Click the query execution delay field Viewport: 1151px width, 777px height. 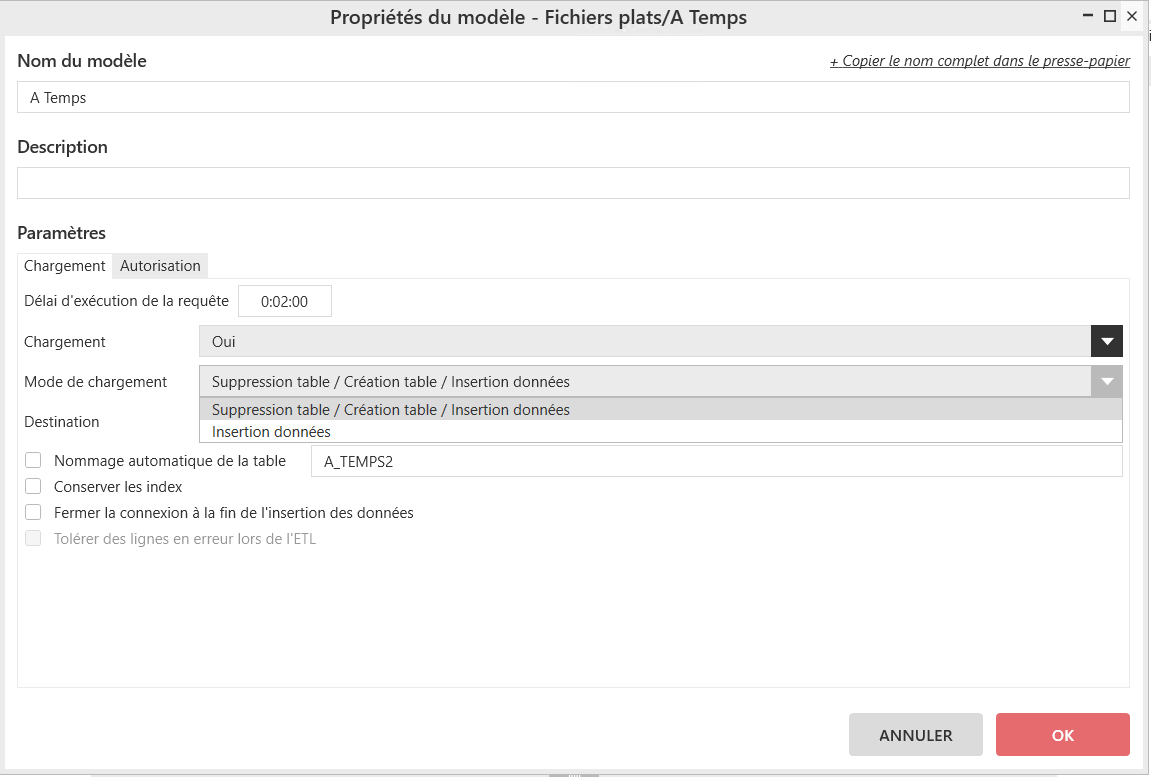(285, 301)
